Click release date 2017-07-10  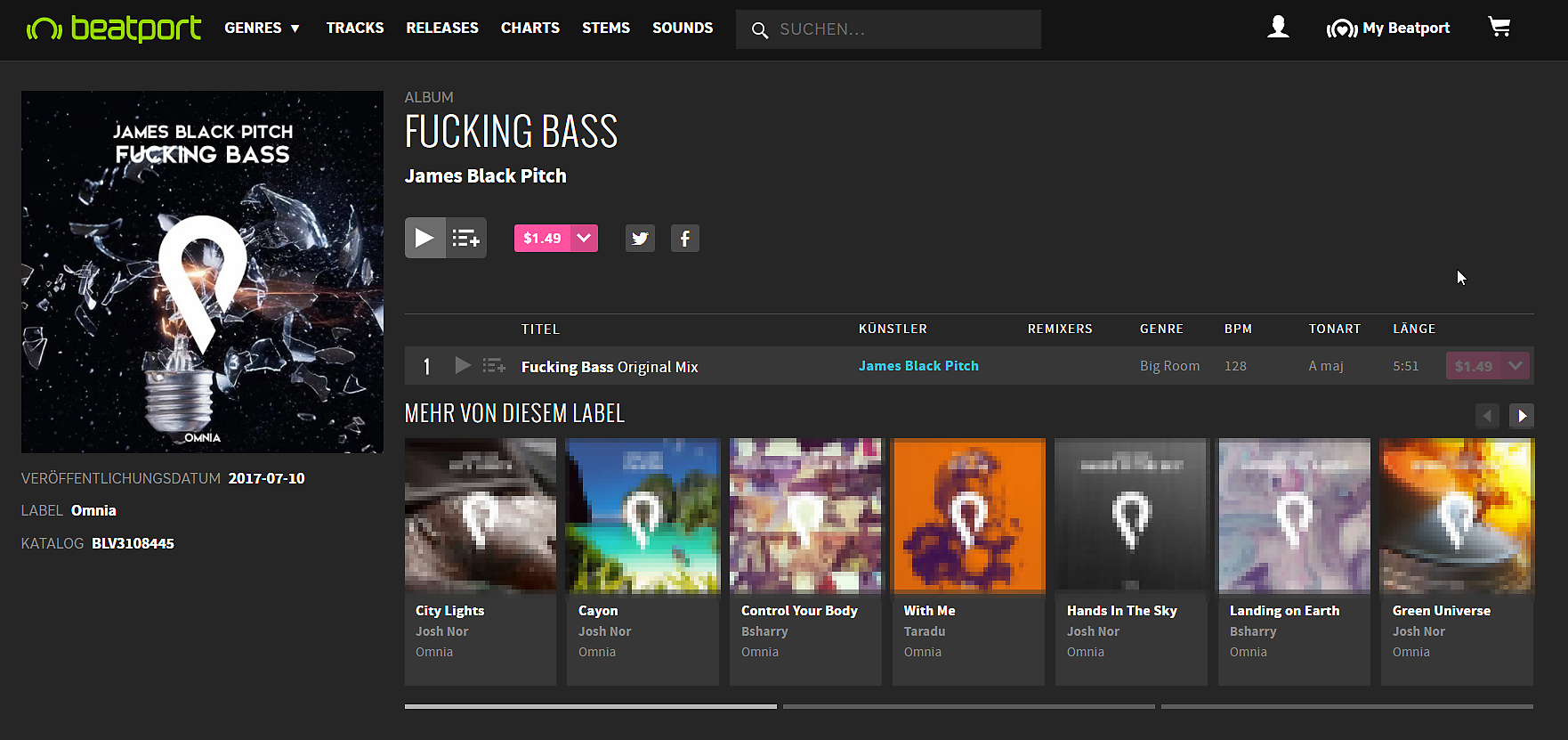point(266,479)
